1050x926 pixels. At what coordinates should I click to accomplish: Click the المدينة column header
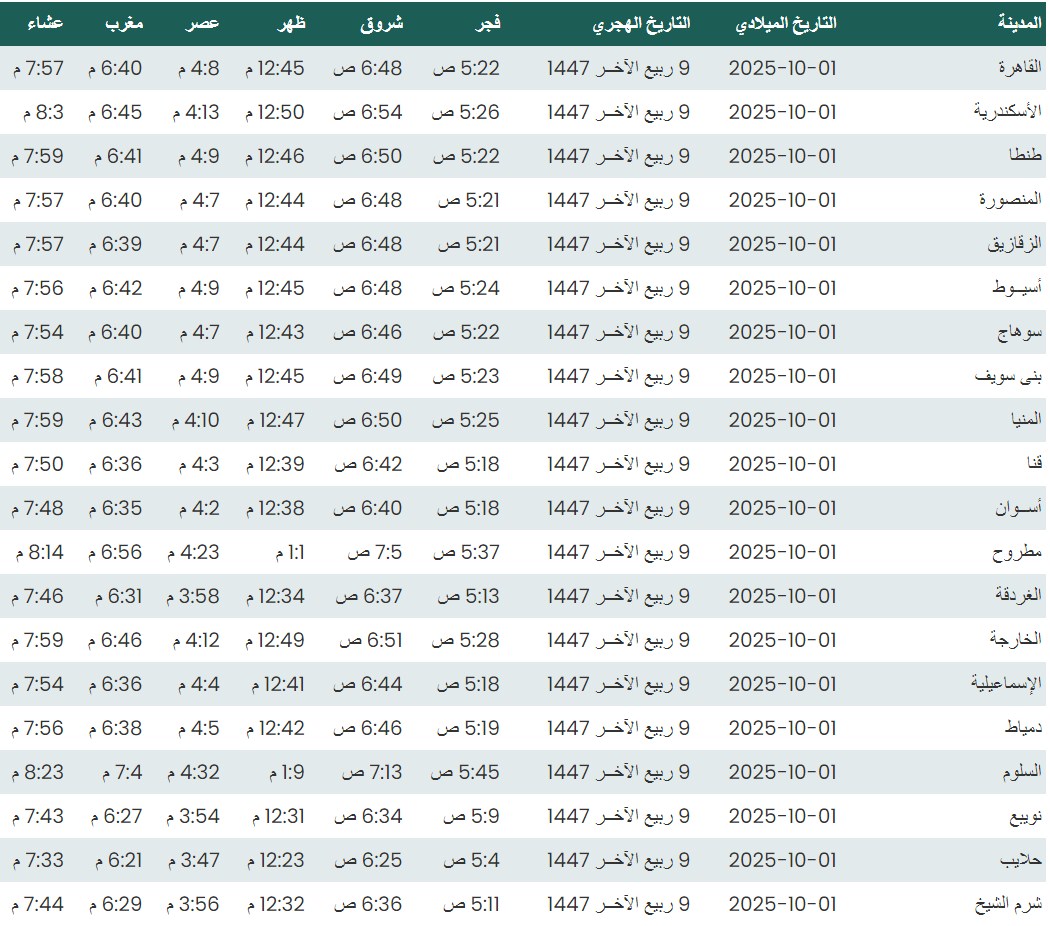(x=1020, y=23)
